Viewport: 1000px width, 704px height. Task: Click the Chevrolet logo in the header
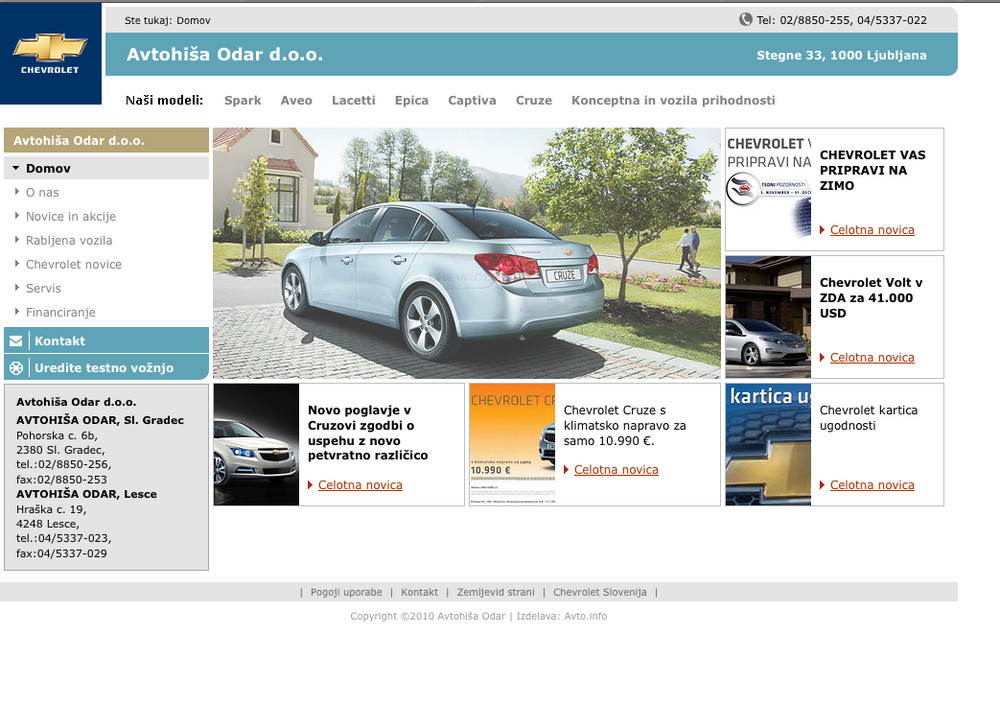[x=50, y=53]
